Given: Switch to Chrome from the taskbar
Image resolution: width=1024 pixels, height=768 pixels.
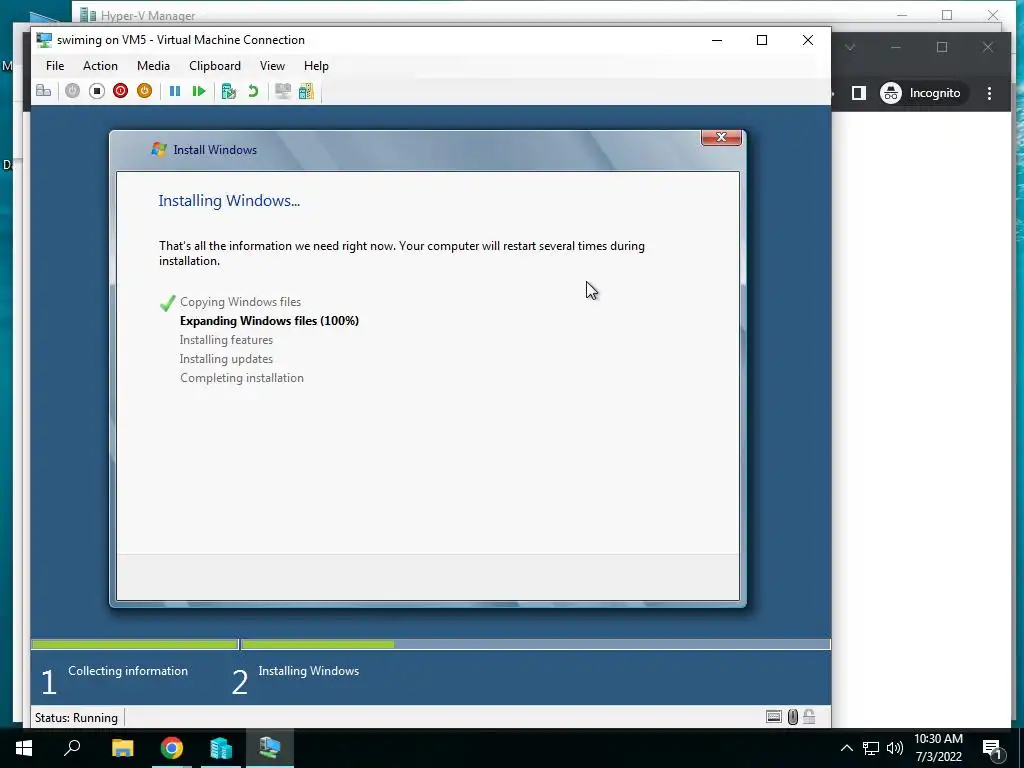Looking at the screenshot, I should [172, 748].
